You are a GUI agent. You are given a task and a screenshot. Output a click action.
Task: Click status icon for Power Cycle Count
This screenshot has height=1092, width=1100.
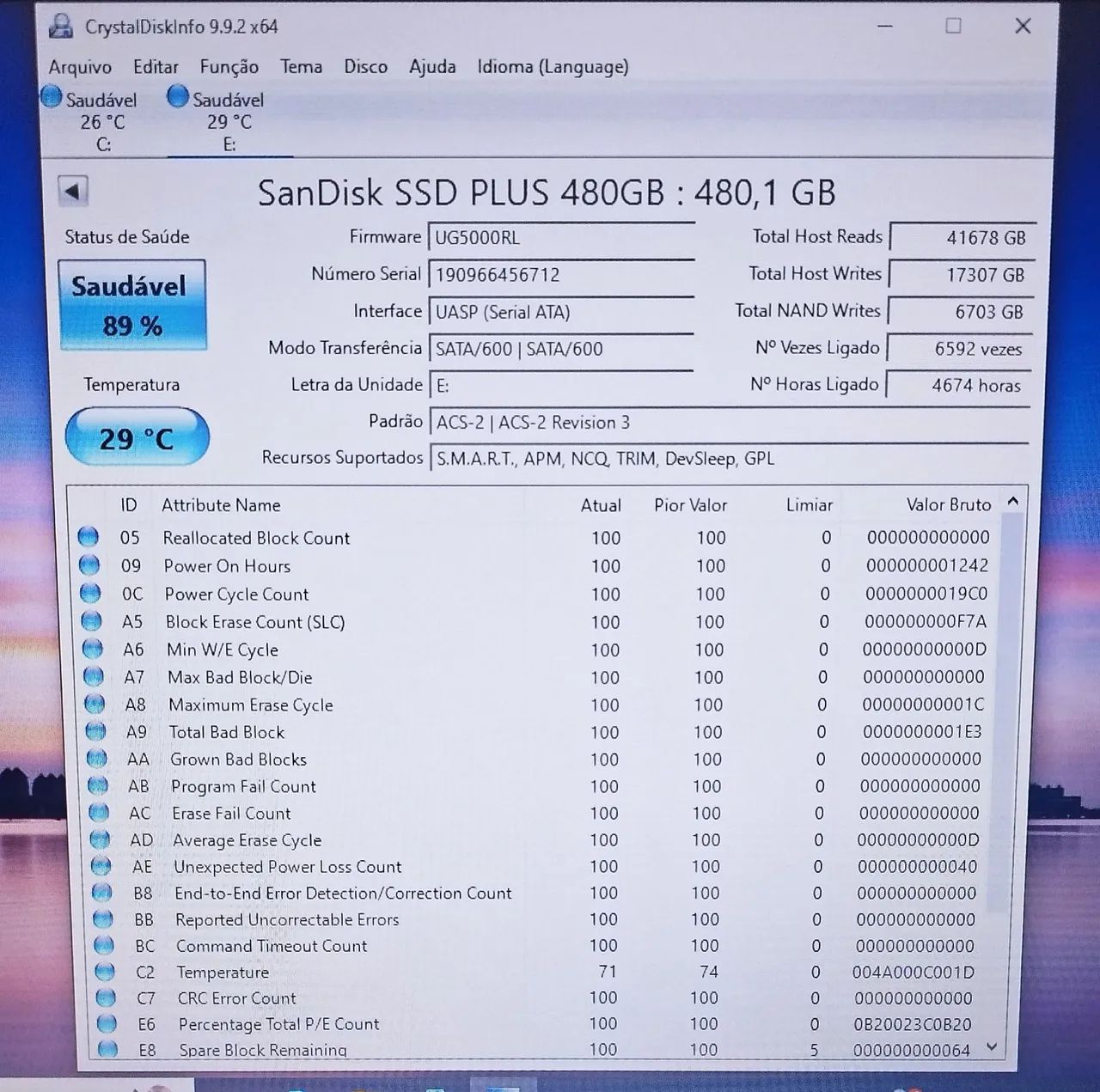click(90, 593)
